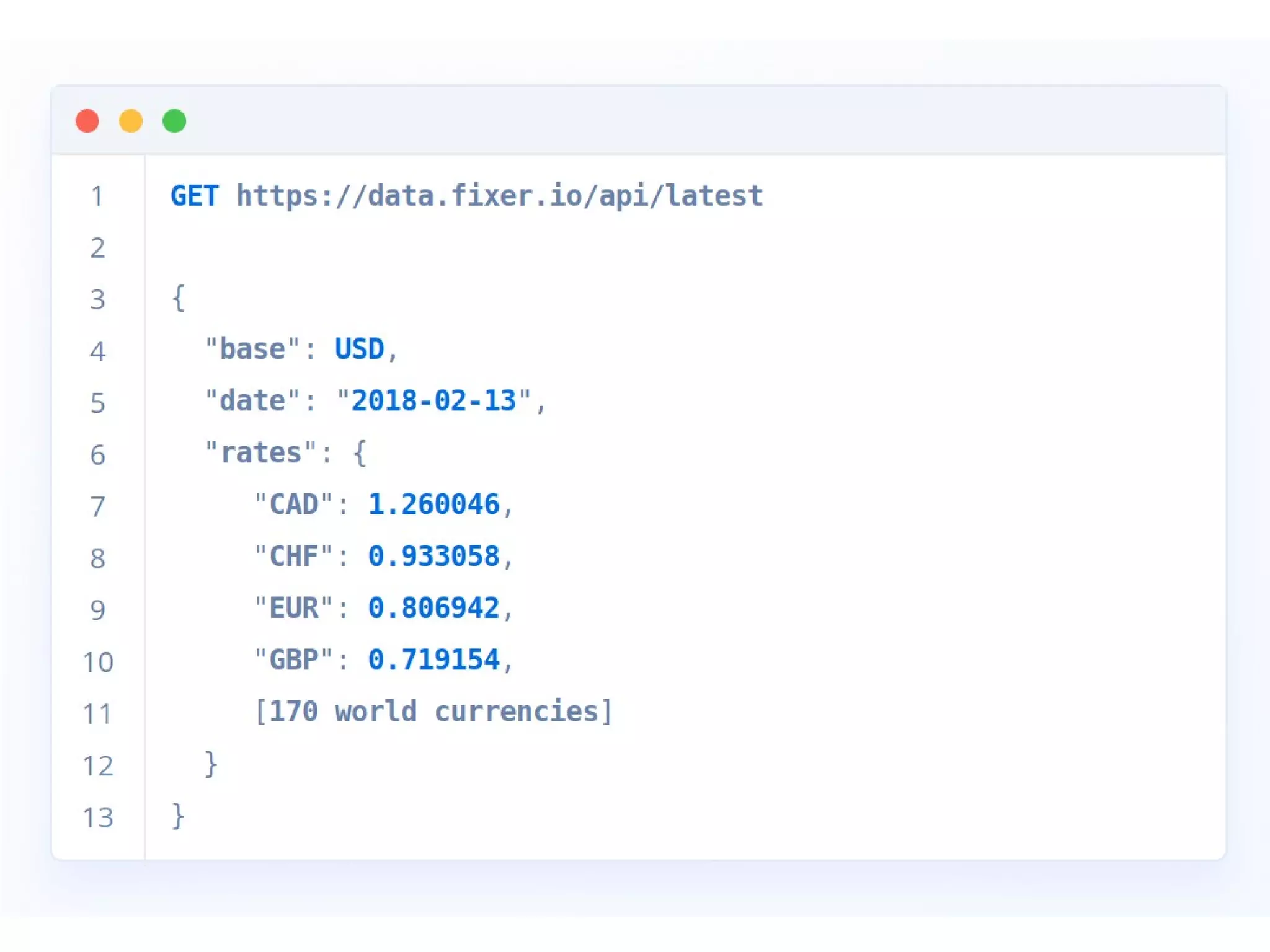Click the 2018-02-13 date value

click(x=433, y=401)
